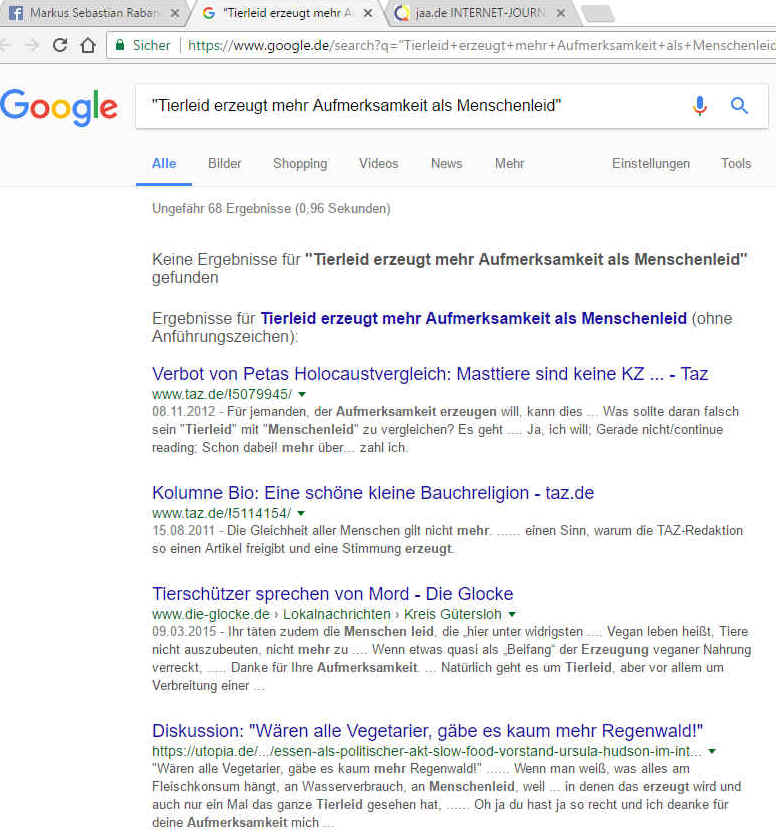Reload the page with the refresh icon
776x836 pixels.
pos(60,45)
